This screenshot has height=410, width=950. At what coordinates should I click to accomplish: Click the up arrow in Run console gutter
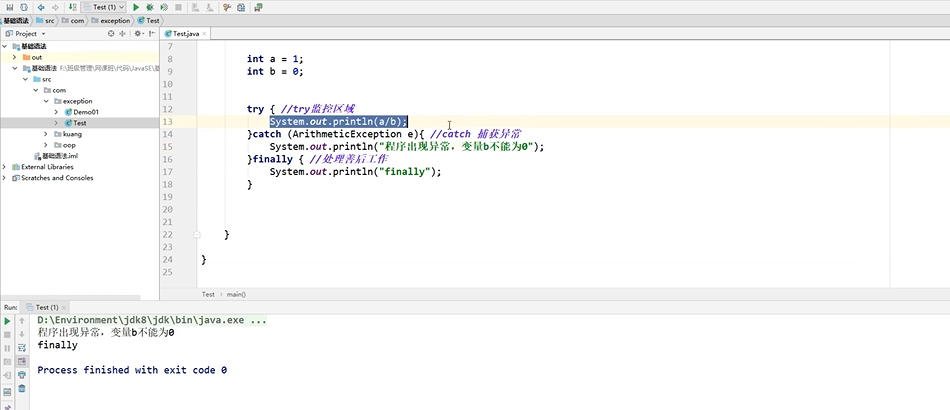pyautogui.click(x=22, y=321)
